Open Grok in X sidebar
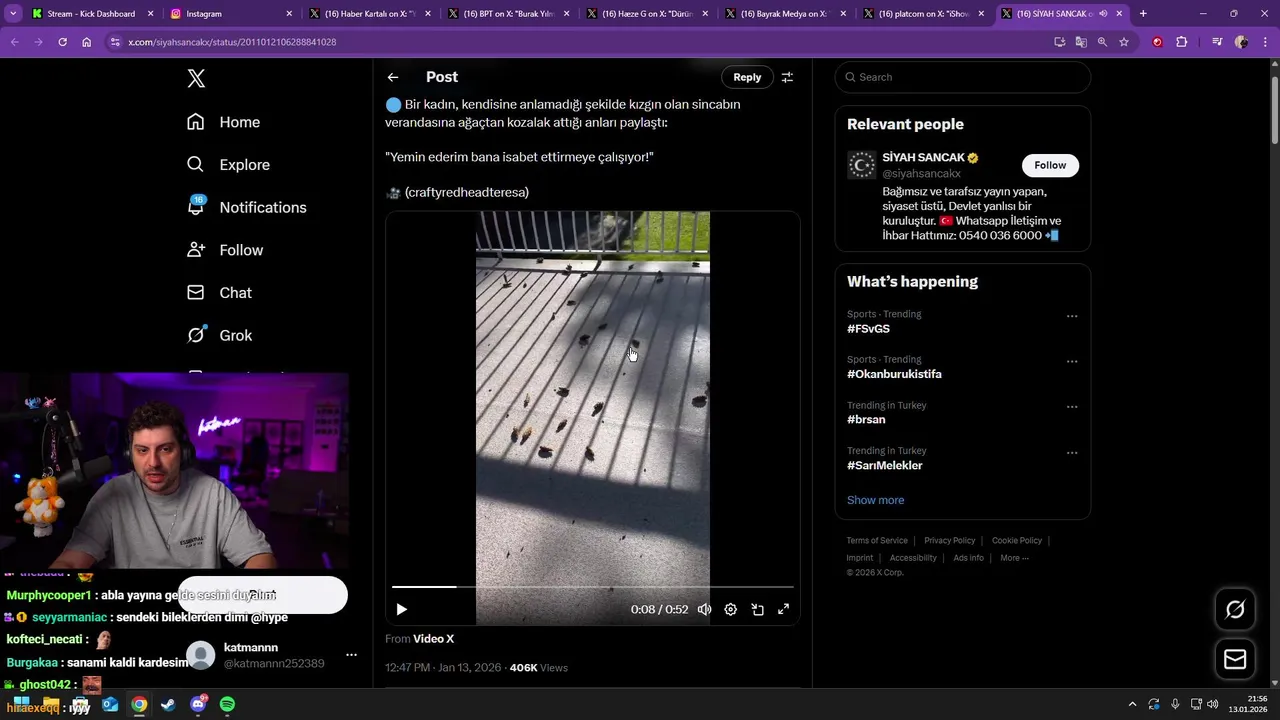1280x720 pixels. (x=220, y=336)
